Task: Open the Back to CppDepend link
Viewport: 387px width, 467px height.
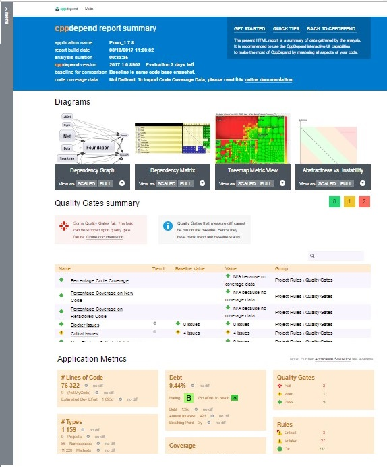Action: click(x=331, y=29)
